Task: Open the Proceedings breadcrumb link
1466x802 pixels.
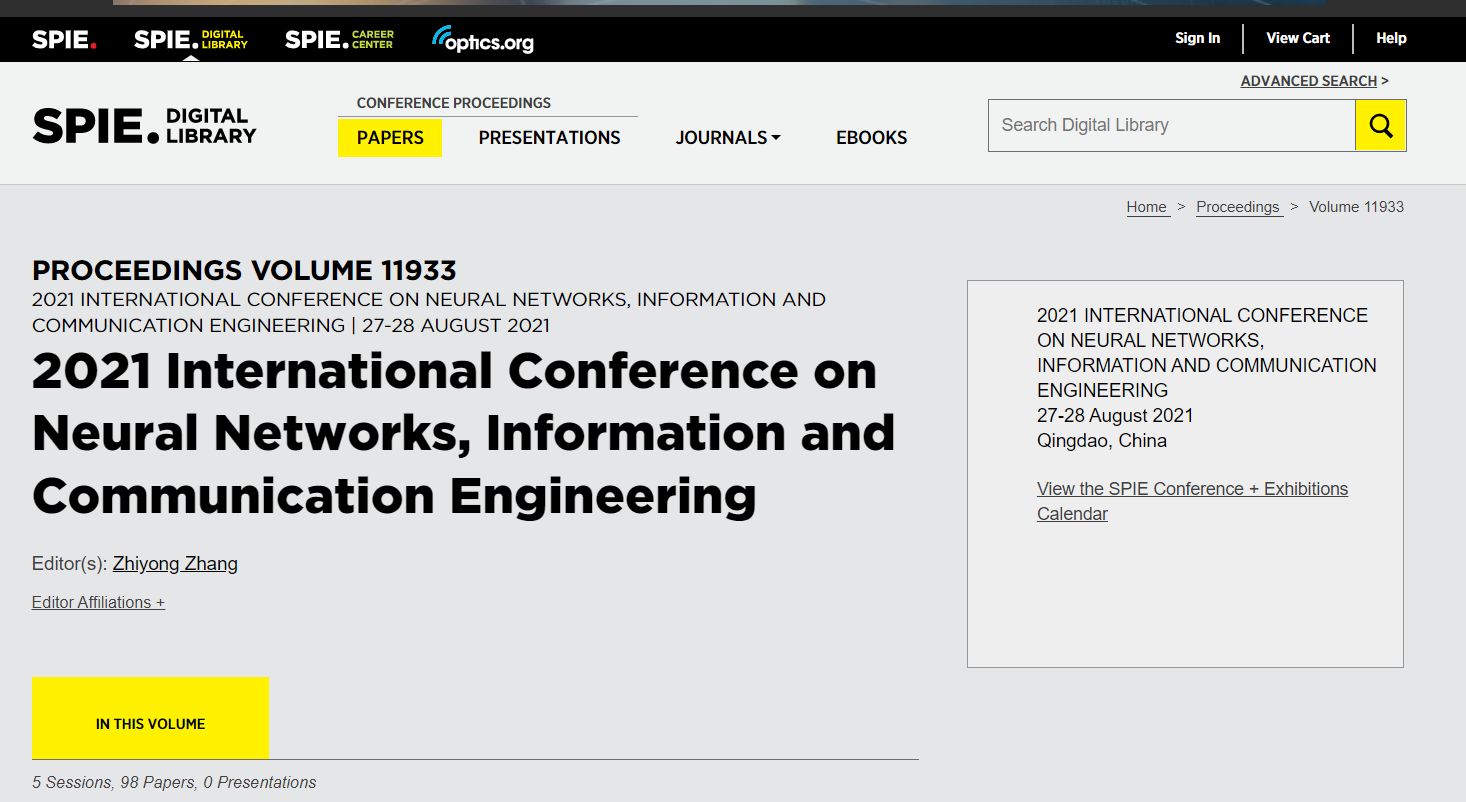Action: click(x=1238, y=207)
